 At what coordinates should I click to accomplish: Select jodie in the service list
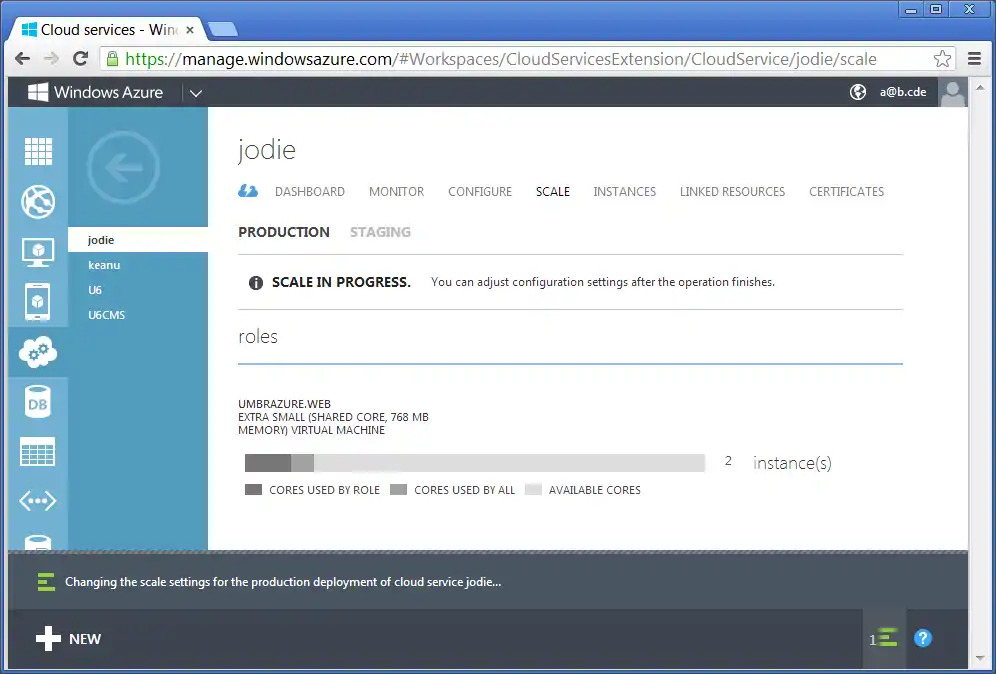(x=138, y=239)
